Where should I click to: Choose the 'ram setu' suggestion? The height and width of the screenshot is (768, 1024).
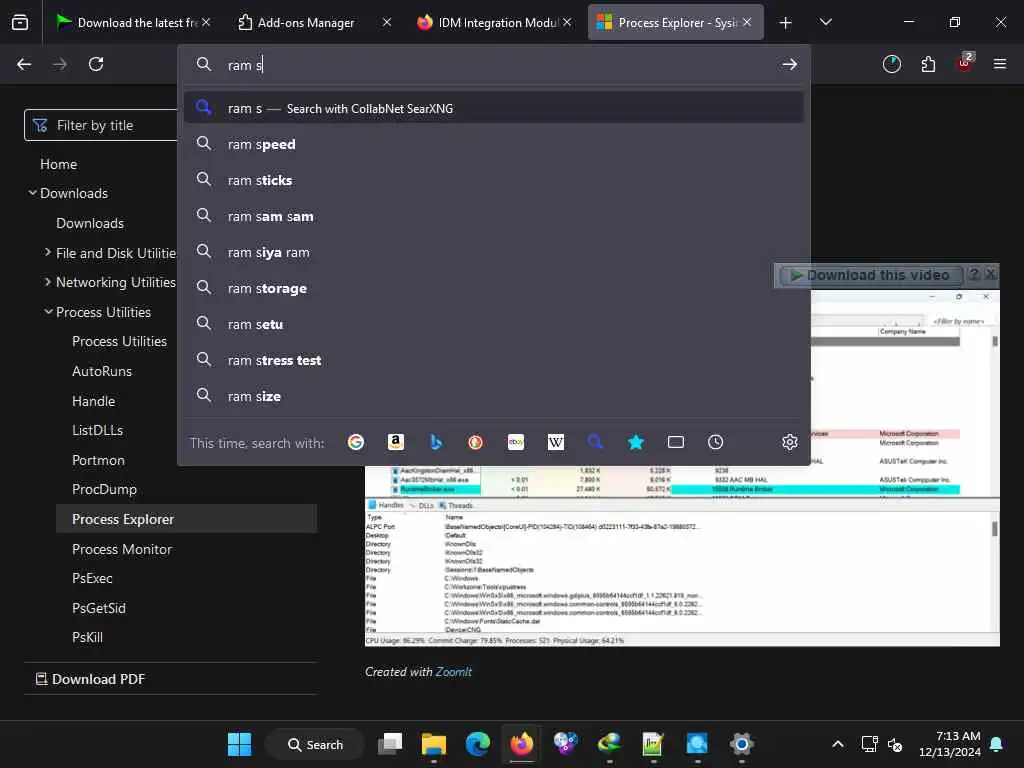494,324
